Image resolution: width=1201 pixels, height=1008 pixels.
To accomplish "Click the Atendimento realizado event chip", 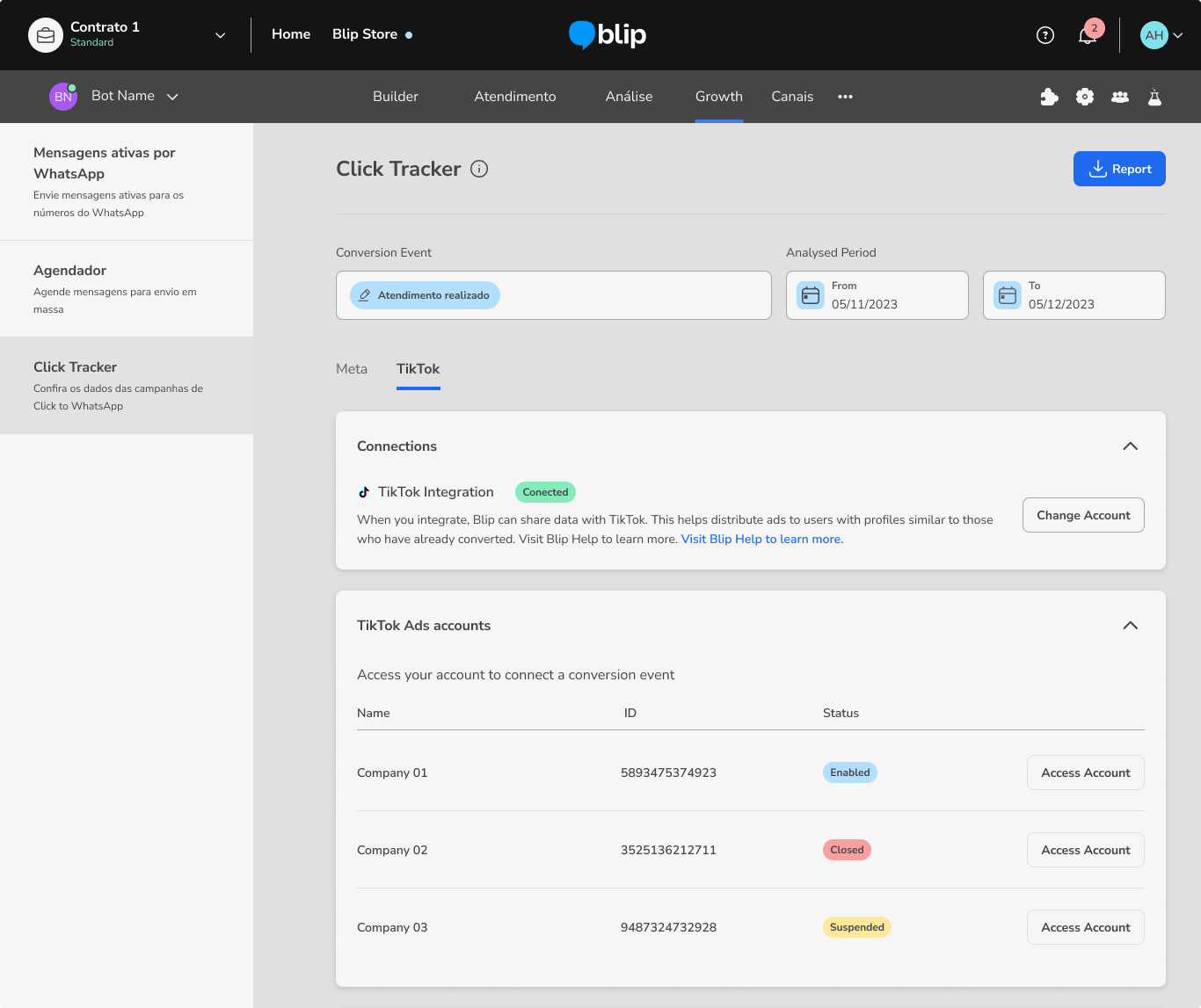I will (x=425, y=295).
